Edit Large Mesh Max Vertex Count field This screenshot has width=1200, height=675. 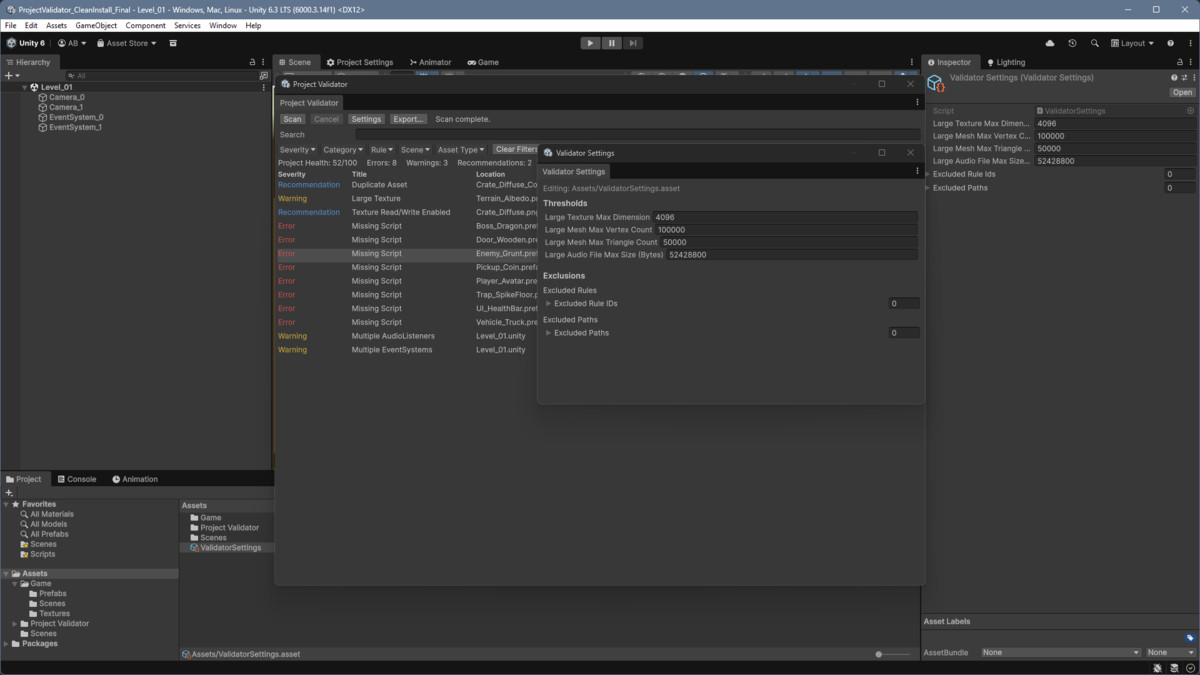(x=786, y=230)
